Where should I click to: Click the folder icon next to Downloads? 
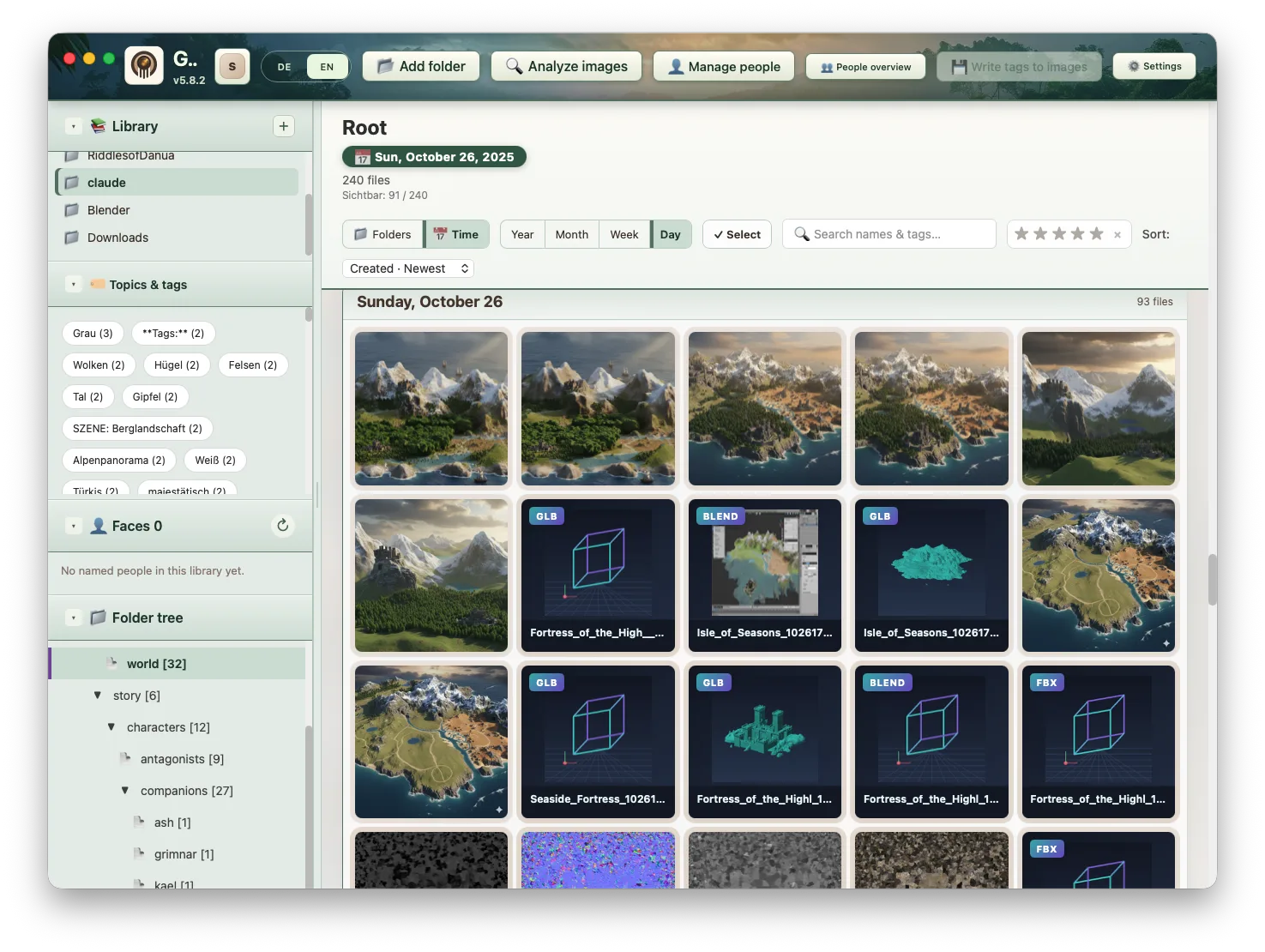tap(72, 238)
